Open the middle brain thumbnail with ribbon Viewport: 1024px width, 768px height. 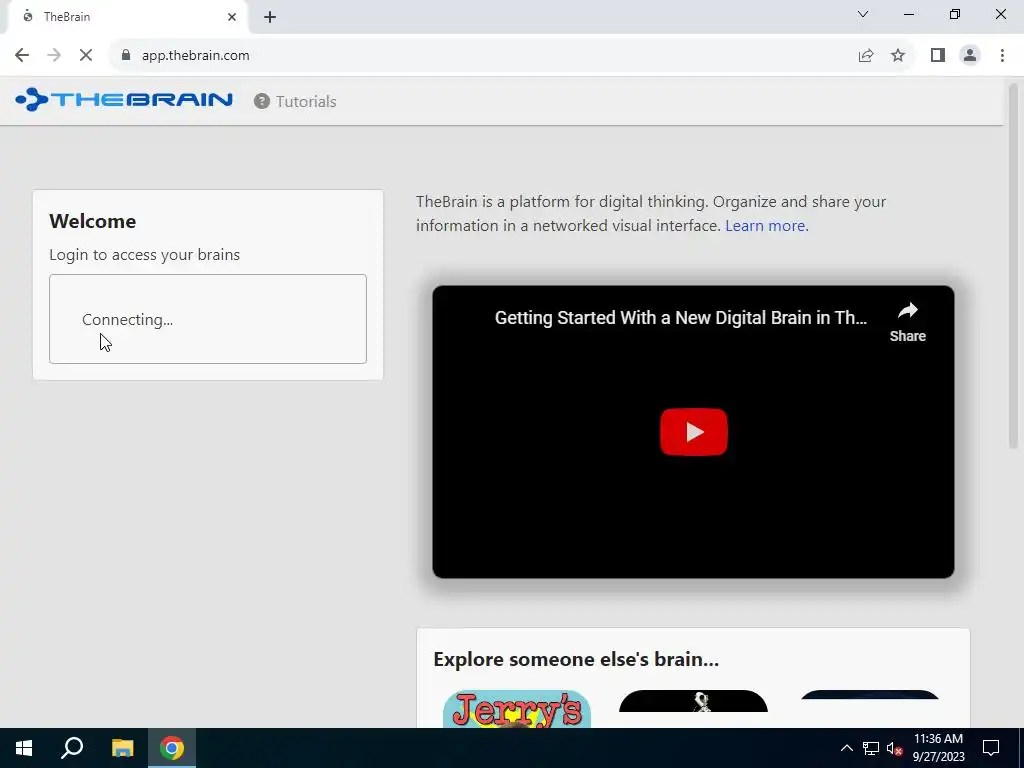[x=693, y=701]
